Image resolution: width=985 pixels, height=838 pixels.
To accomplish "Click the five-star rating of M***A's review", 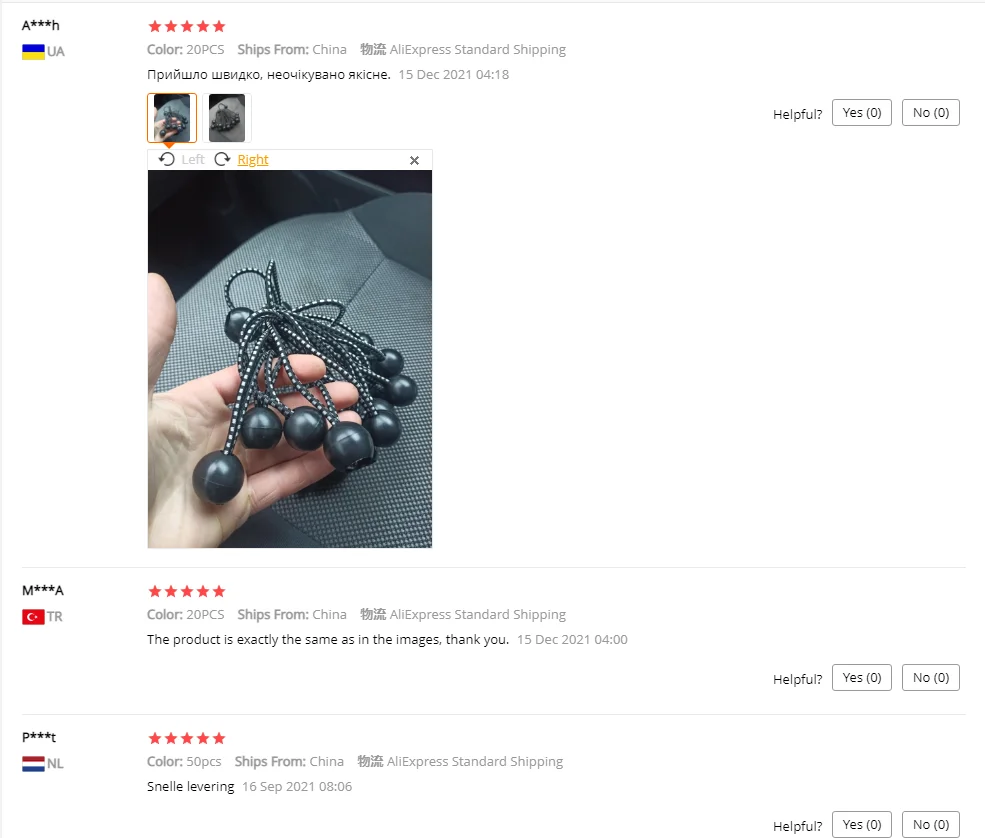I will 187,591.
